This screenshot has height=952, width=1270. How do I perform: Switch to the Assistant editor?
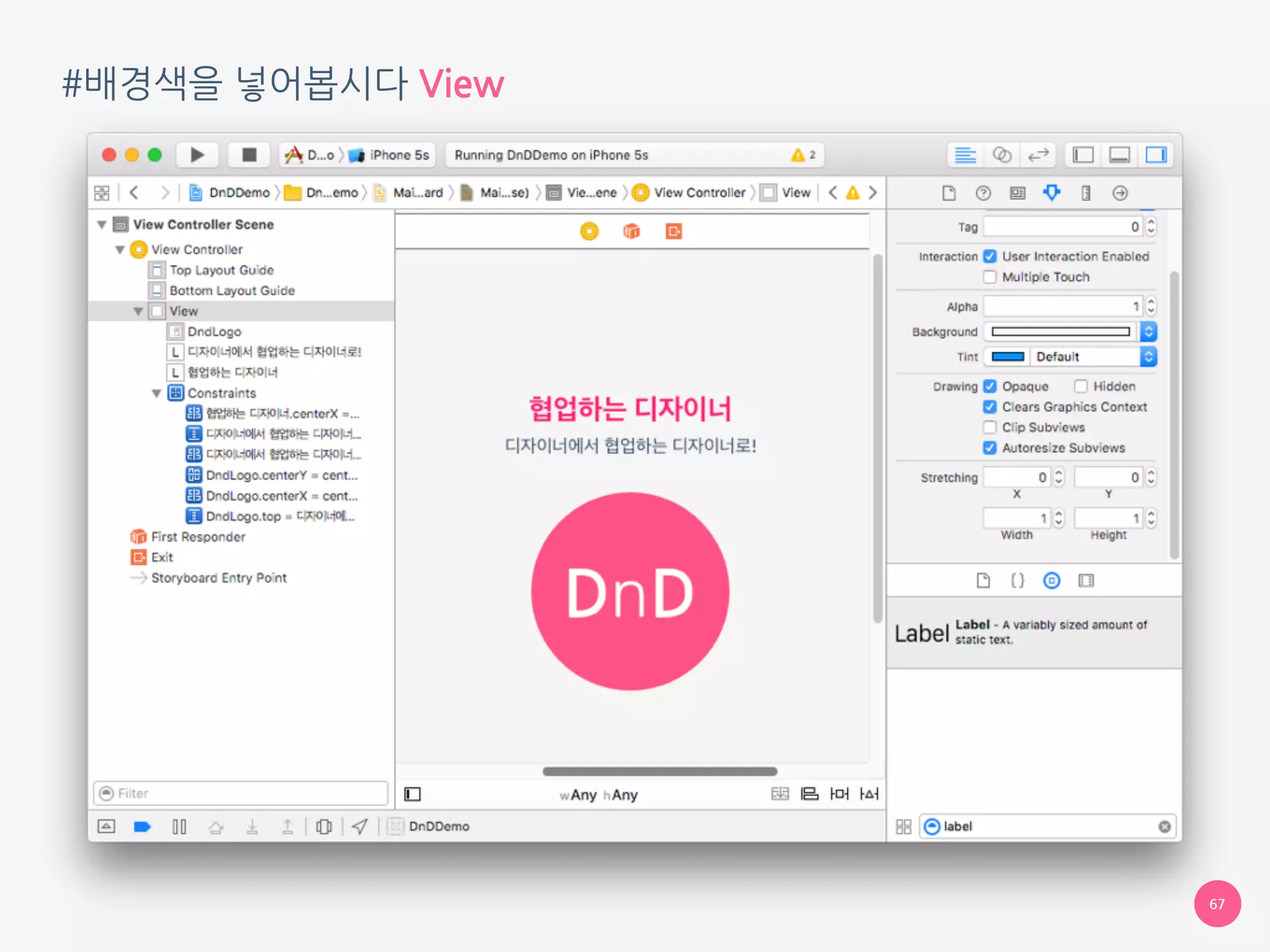pyautogui.click(x=1001, y=155)
